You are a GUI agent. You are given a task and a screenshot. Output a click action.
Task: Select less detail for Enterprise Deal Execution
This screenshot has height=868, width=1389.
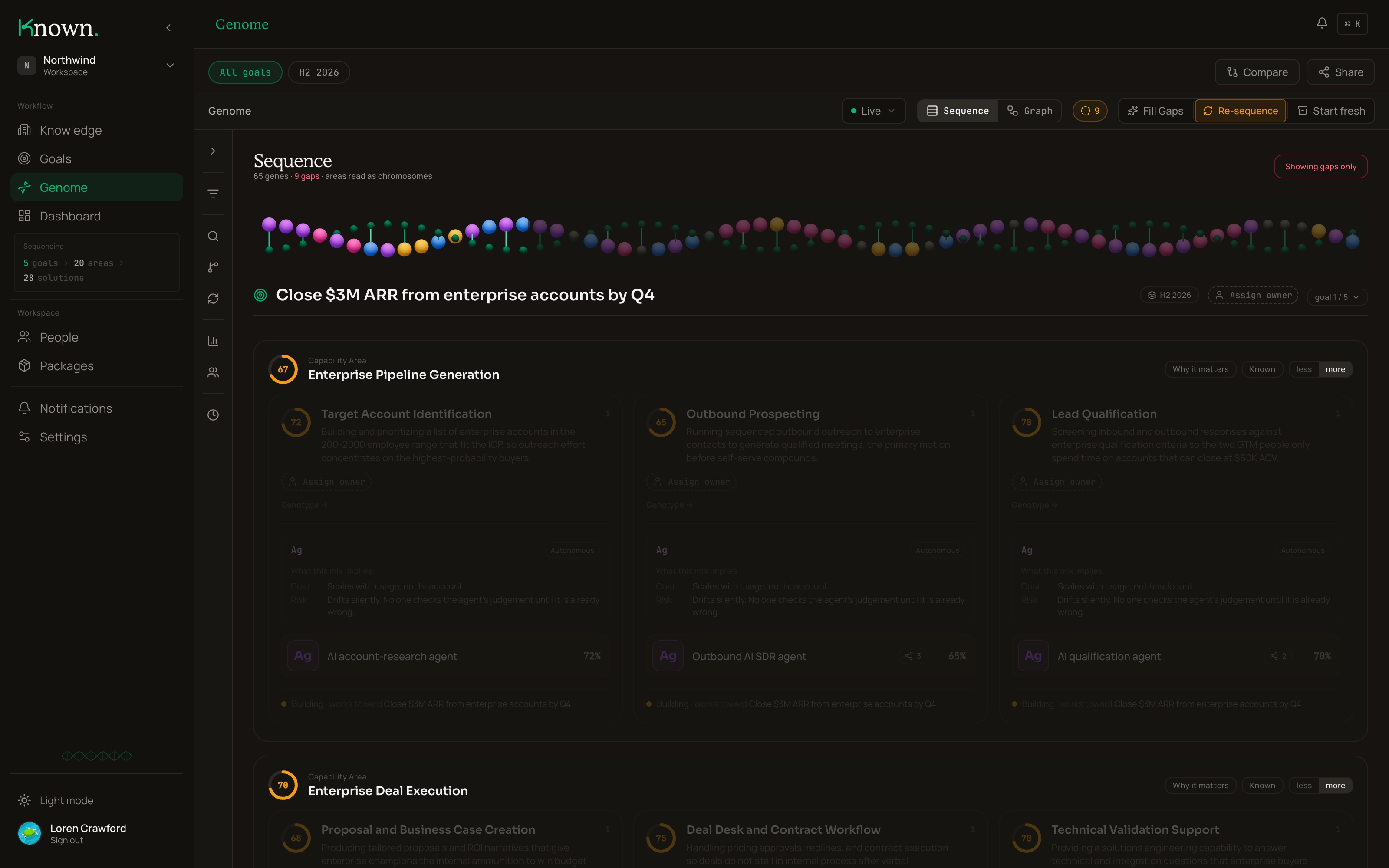tap(1303, 786)
